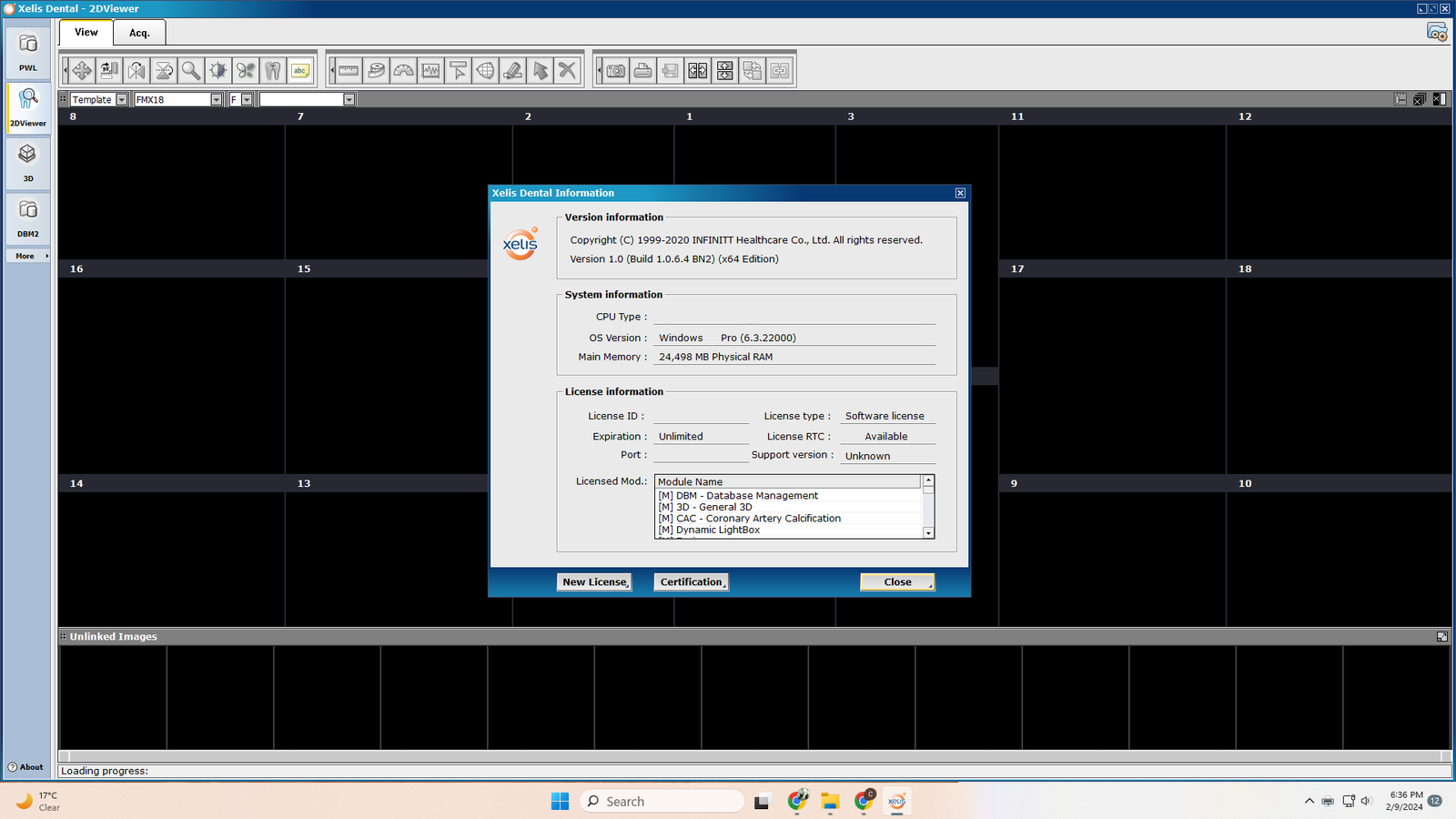Click the vertical compare layout icon

725,70
